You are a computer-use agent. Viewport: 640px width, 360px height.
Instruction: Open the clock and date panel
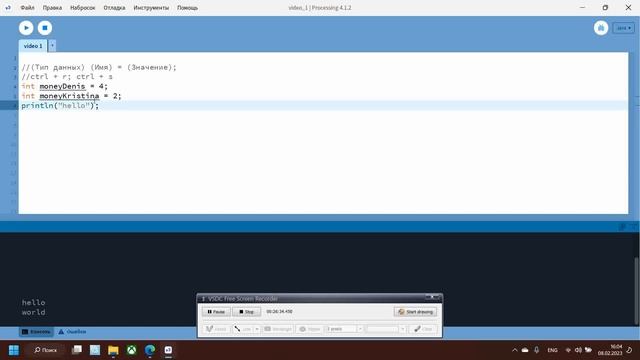click(x=610, y=350)
